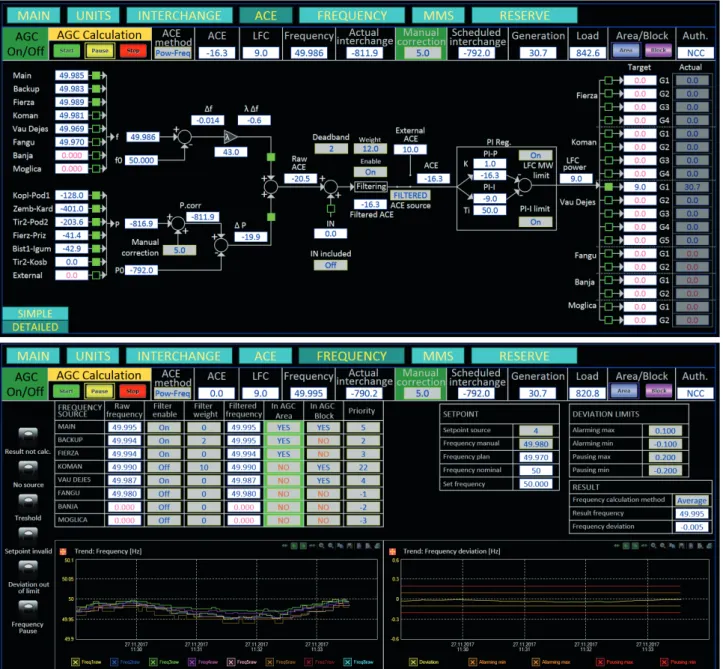This screenshot has width=723, height=669.
Task: Click the Result not calc. indicator lamp
Action: click(28, 436)
